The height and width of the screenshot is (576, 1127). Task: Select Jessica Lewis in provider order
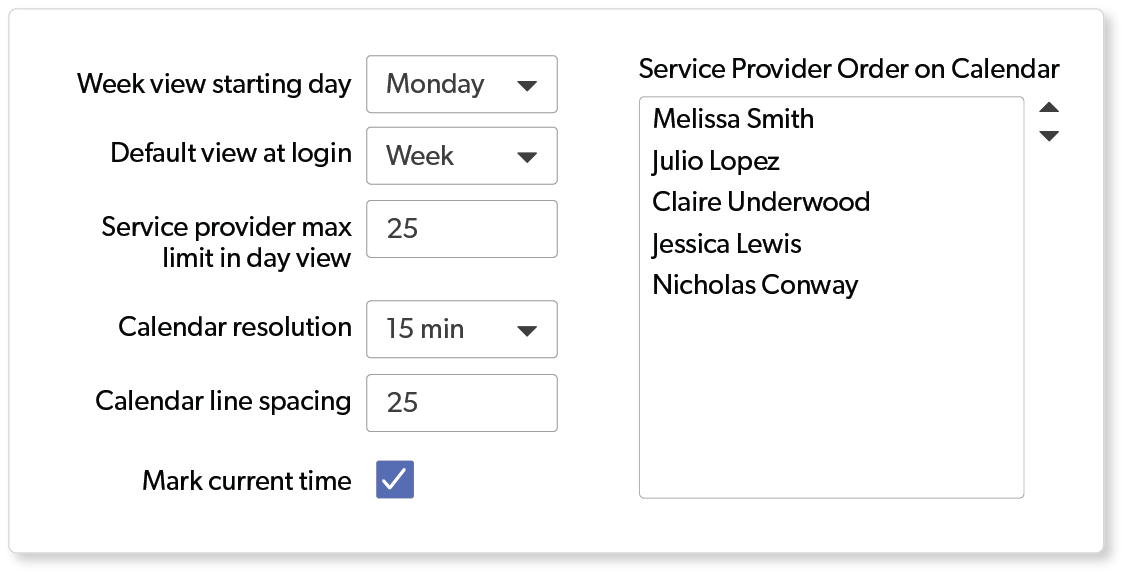pyautogui.click(x=727, y=244)
